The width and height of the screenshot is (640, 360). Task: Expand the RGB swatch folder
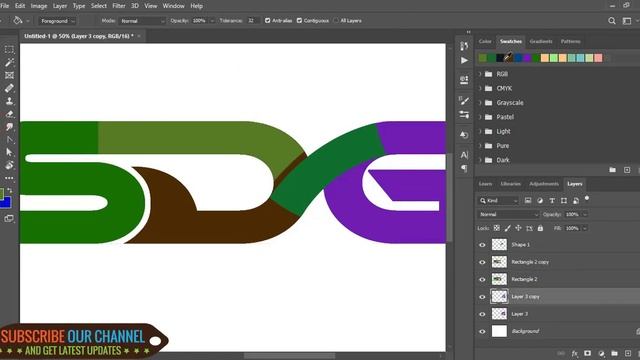(x=480, y=74)
